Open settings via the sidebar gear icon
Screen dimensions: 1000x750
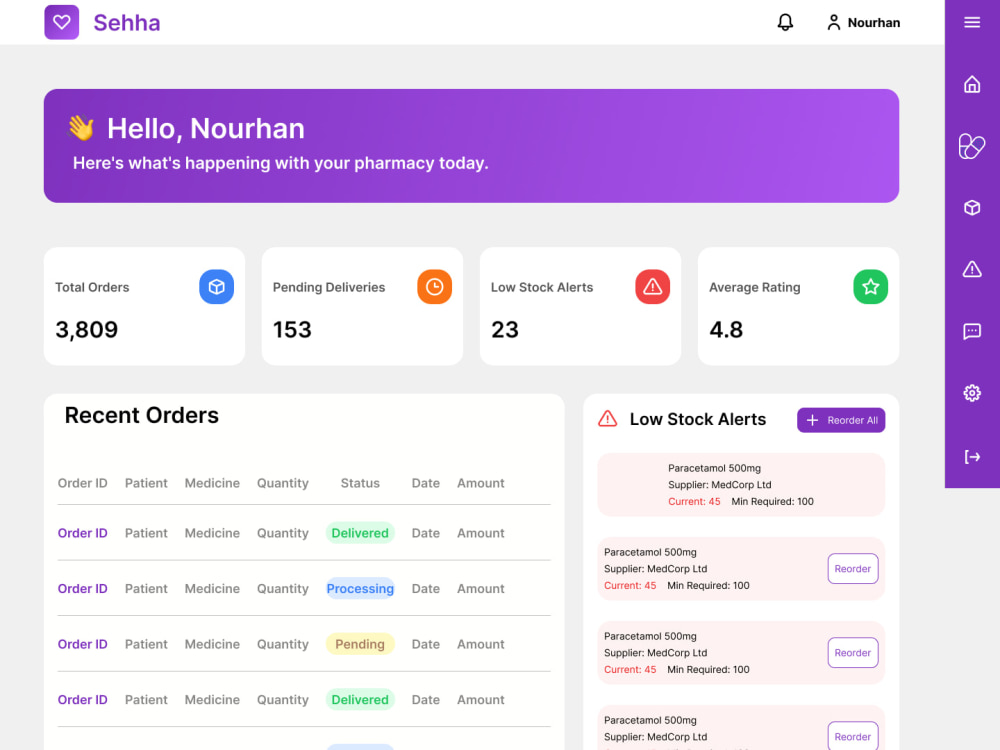tap(971, 393)
